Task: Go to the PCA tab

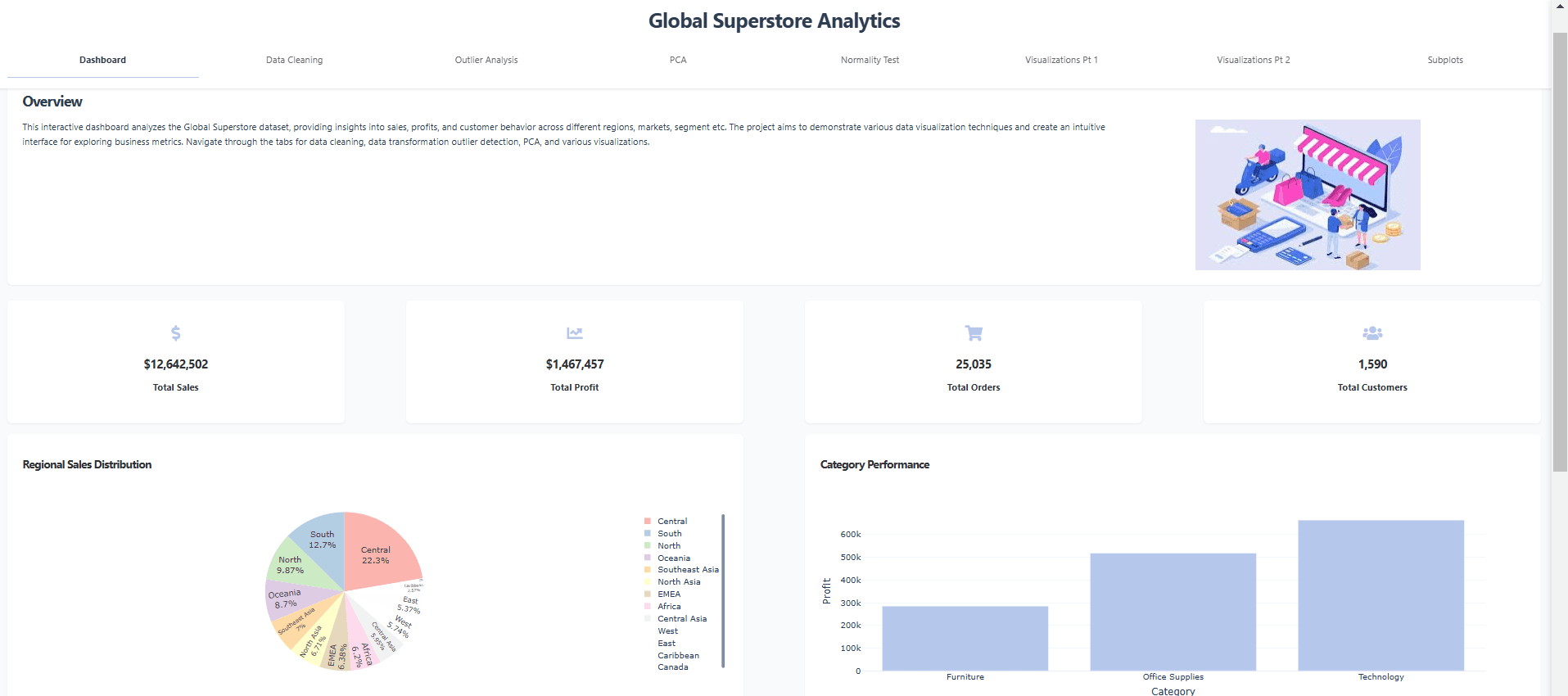Action: click(x=678, y=60)
